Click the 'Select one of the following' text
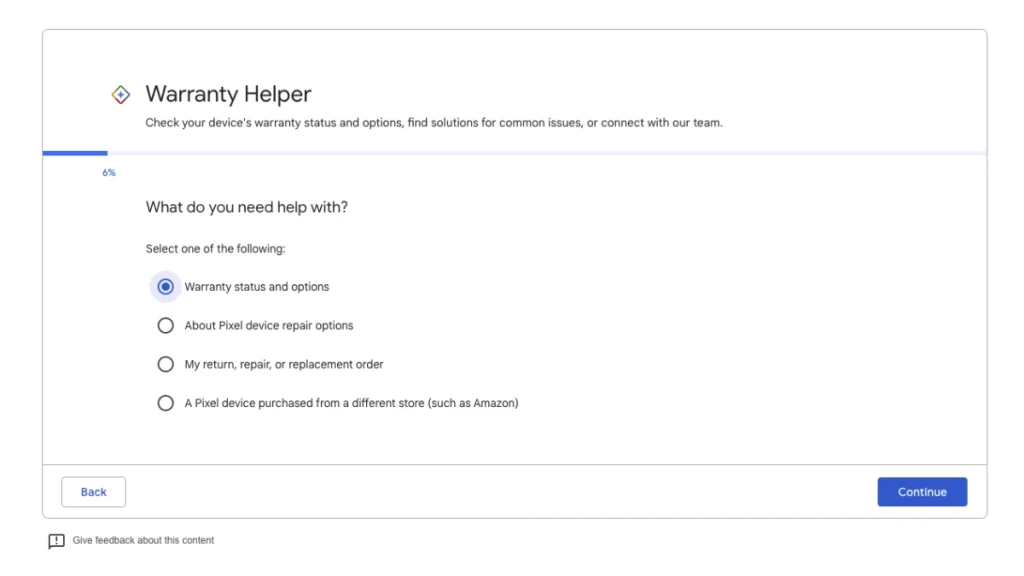The image size is (1024, 576). click(216, 249)
